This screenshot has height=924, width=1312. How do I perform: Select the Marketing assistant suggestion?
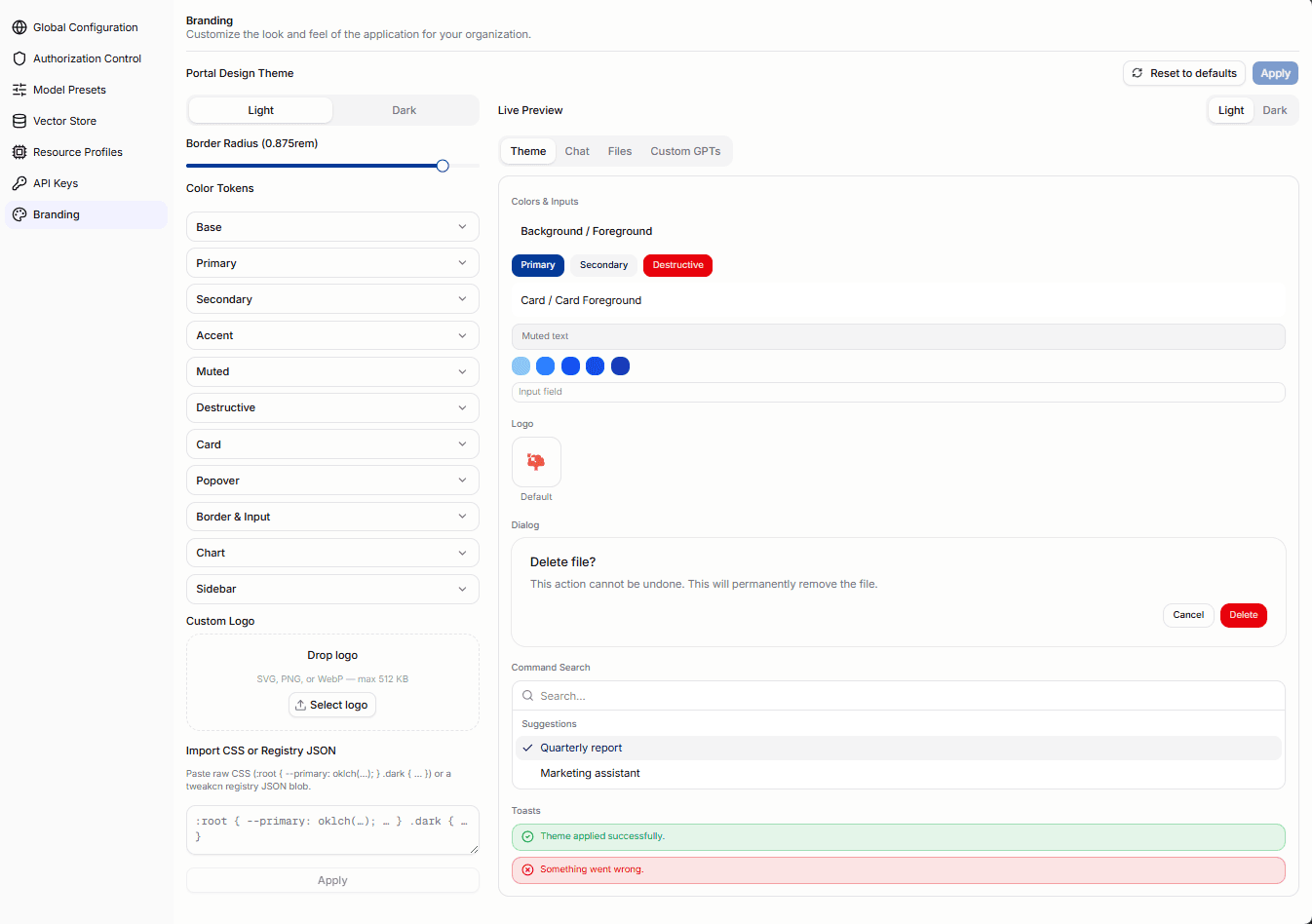tap(898, 773)
